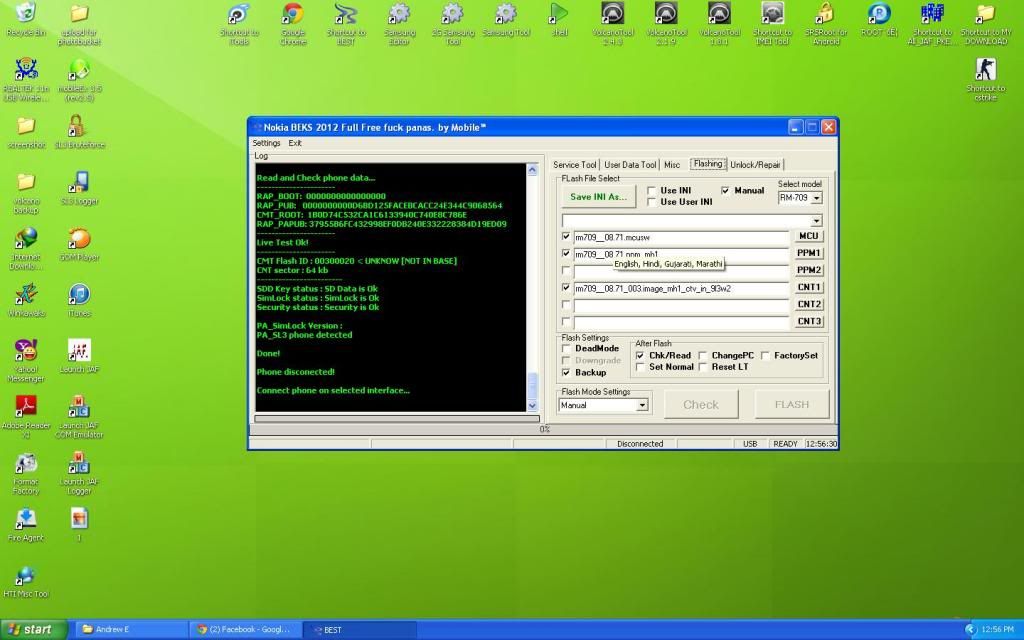Image resolution: width=1024 pixels, height=640 pixels.
Task: Switch to the Unlock/Repair tab
Action: click(x=755, y=165)
